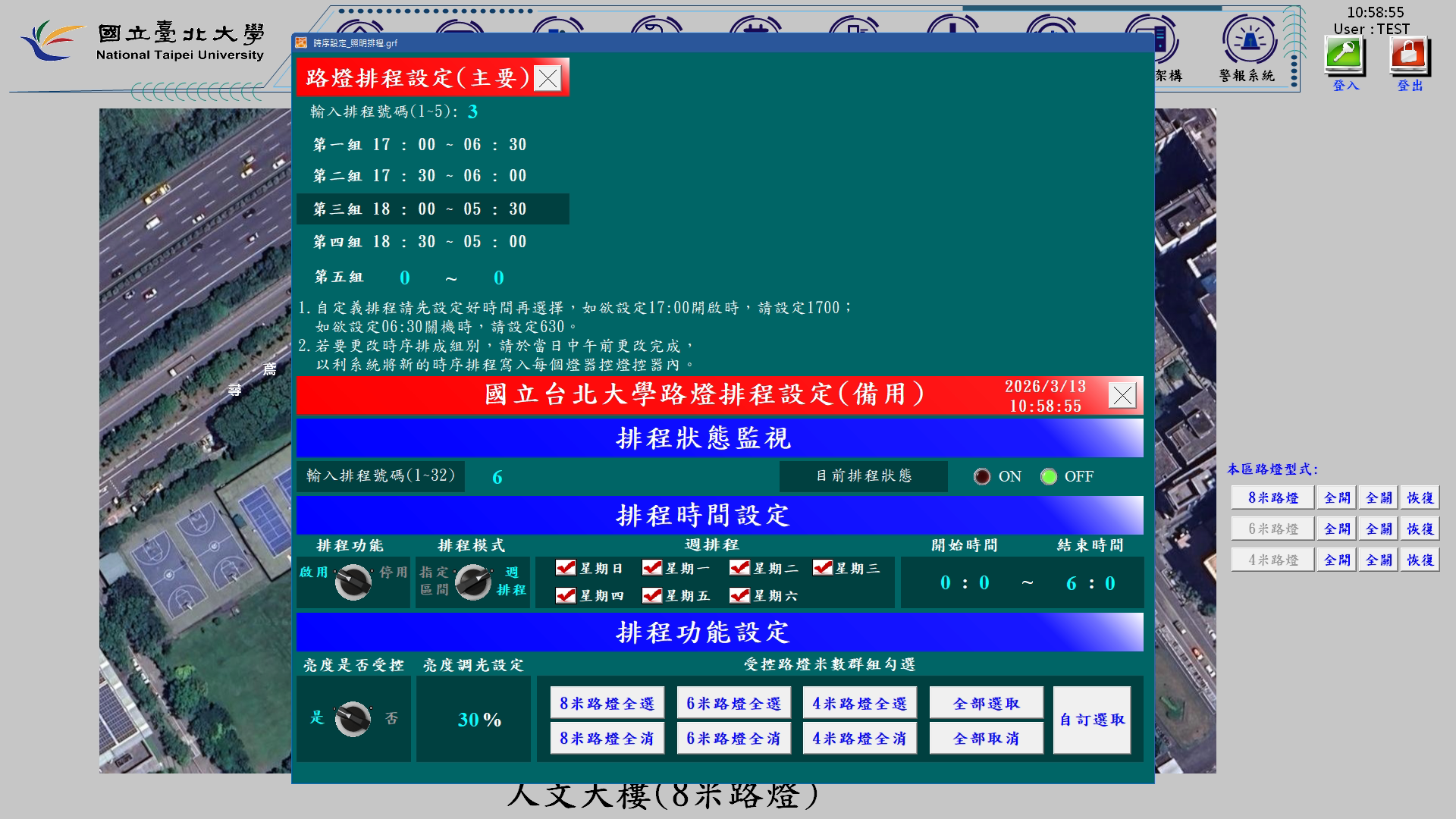Toggle the 星期三 weekly schedule checkbox
This screenshot has width=1456, height=819.
tap(822, 568)
